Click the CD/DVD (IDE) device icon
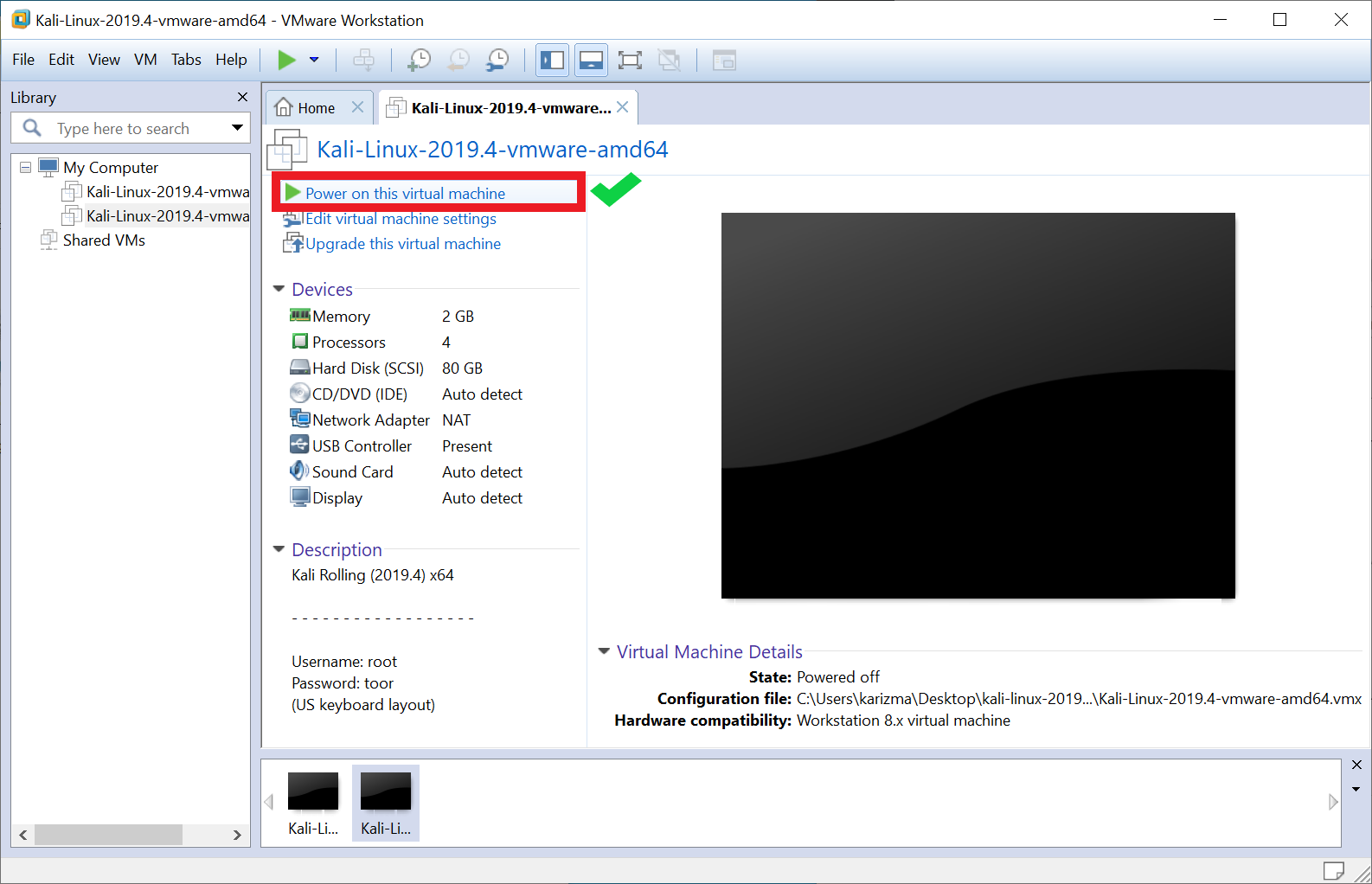 [300, 393]
